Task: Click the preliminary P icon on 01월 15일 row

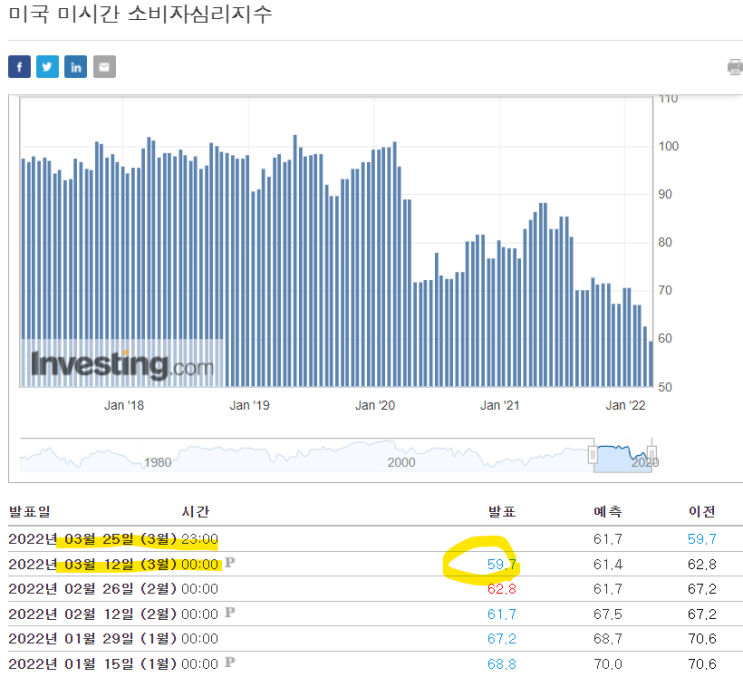Action: (230, 662)
